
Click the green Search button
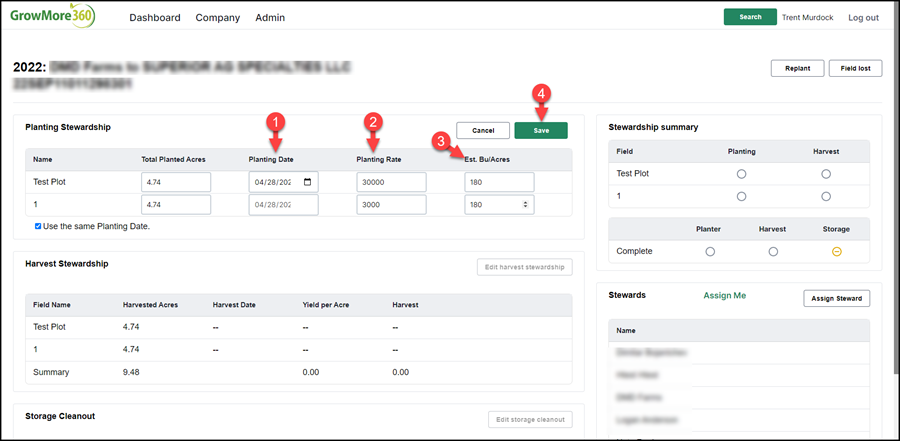(x=750, y=17)
